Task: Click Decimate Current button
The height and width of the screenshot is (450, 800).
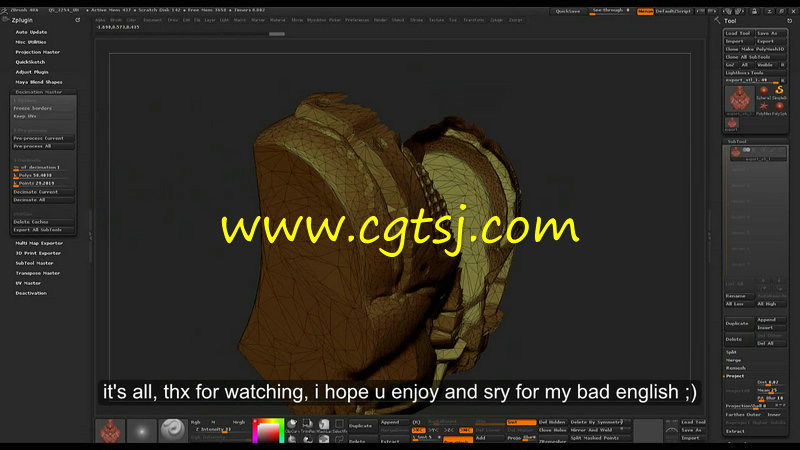Action: click(43, 192)
